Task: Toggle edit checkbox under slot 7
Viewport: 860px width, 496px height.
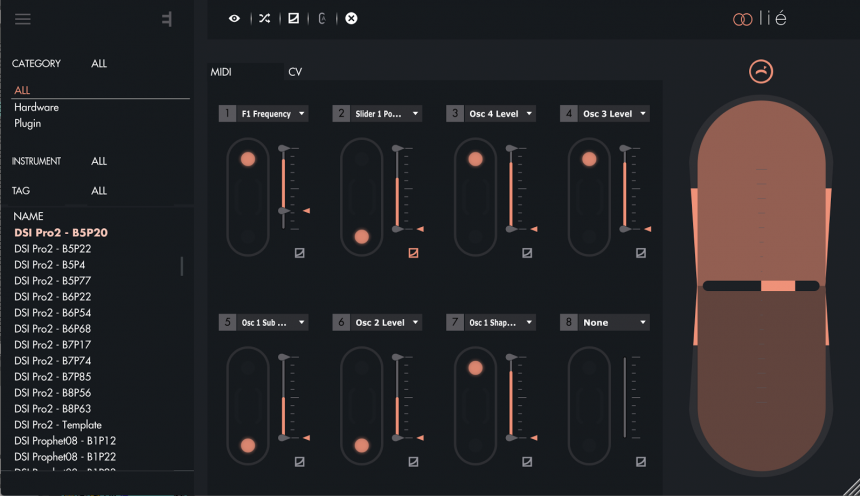Action: (527, 462)
